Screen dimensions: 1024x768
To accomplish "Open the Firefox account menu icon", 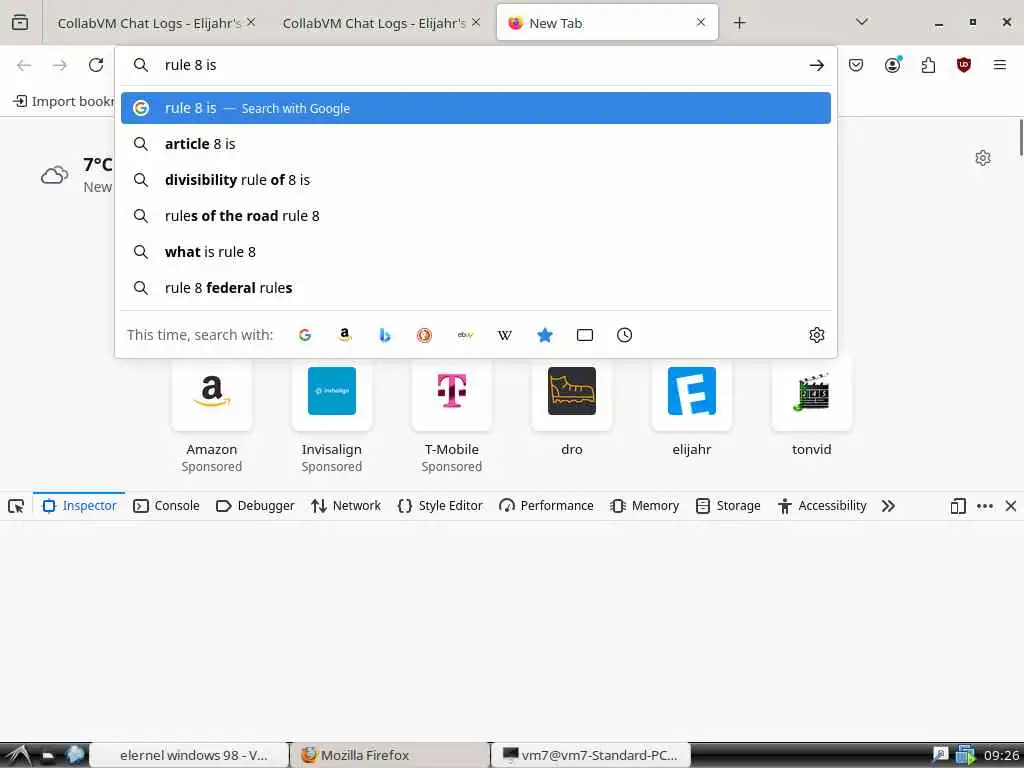I will click(x=893, y=65).
